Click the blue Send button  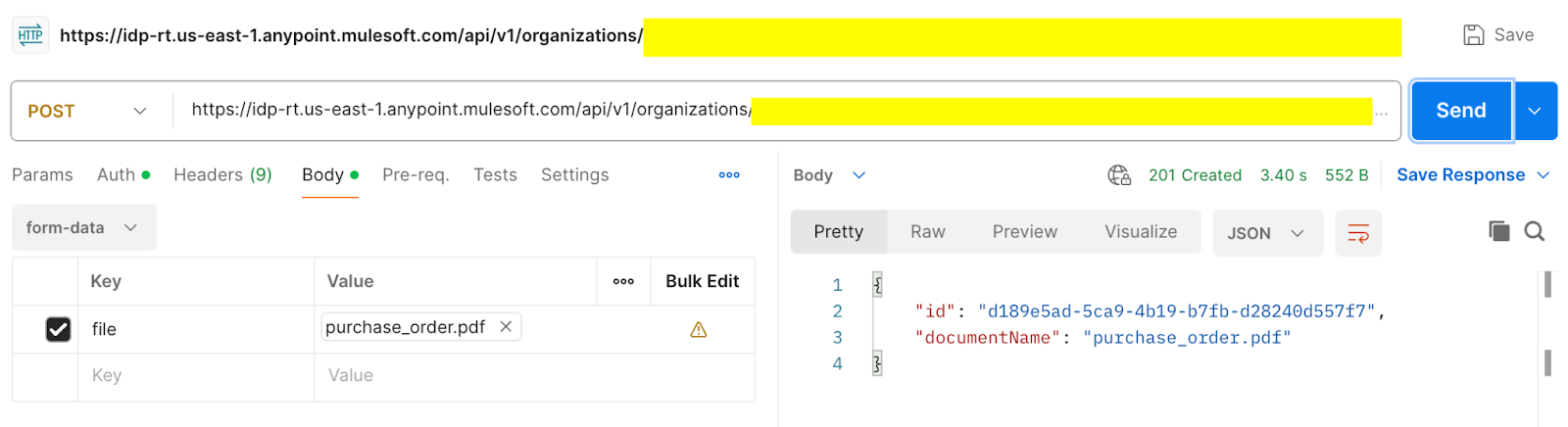[1461, 111]
